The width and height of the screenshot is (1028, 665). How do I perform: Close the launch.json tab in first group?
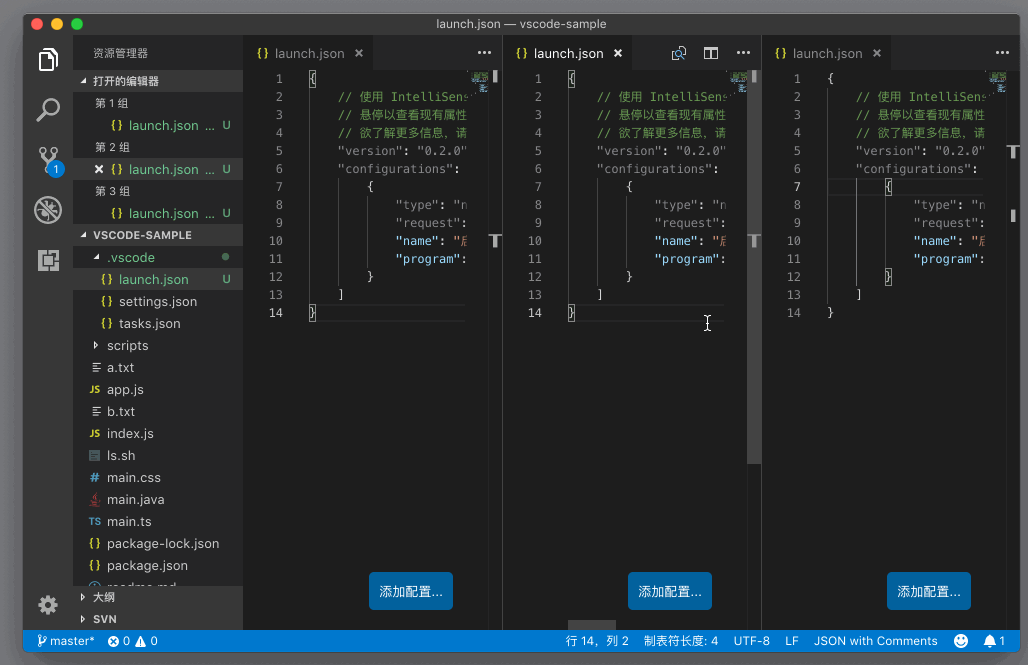tap(359, 53)
